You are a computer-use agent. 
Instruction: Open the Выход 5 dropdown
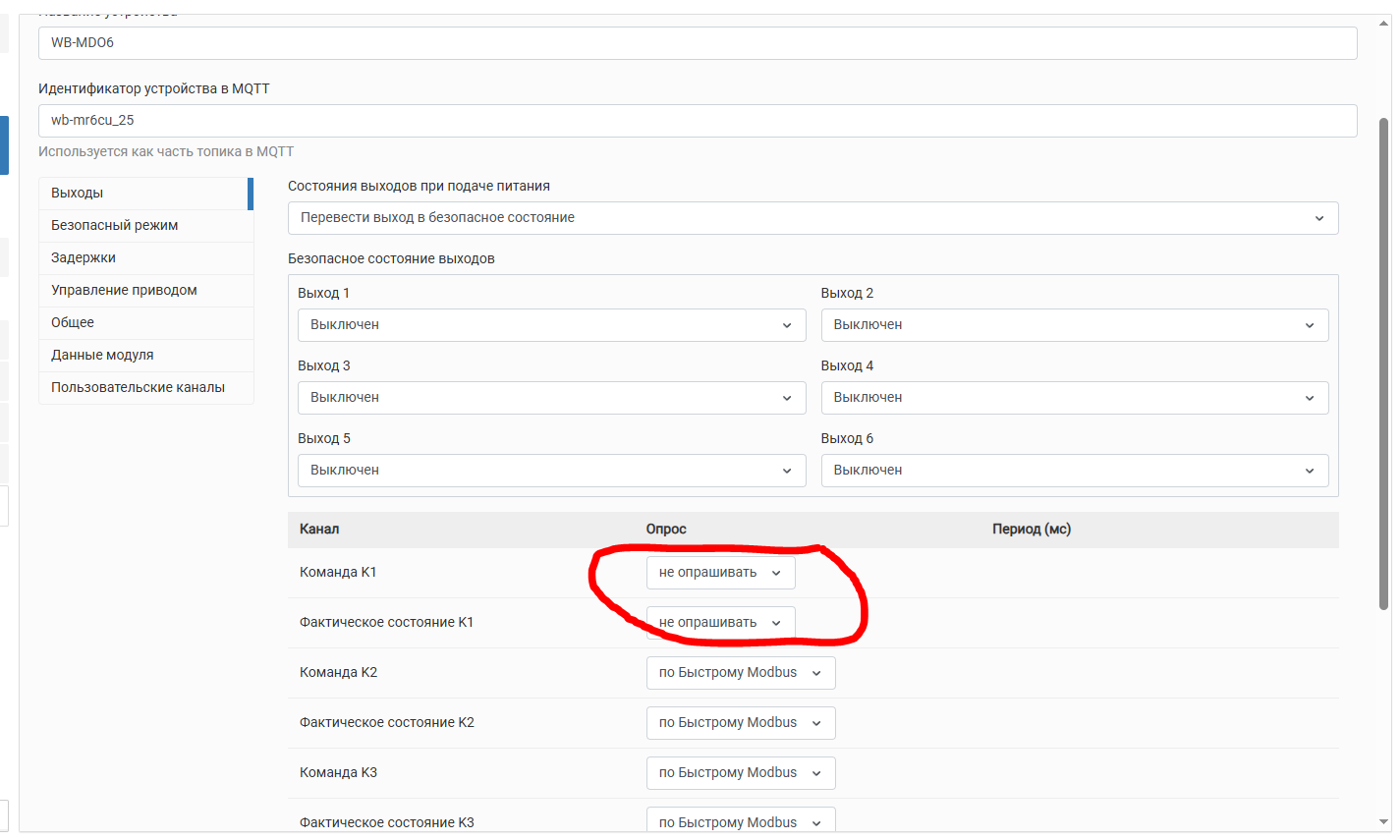pyautogui.click(x=551, y=471)
